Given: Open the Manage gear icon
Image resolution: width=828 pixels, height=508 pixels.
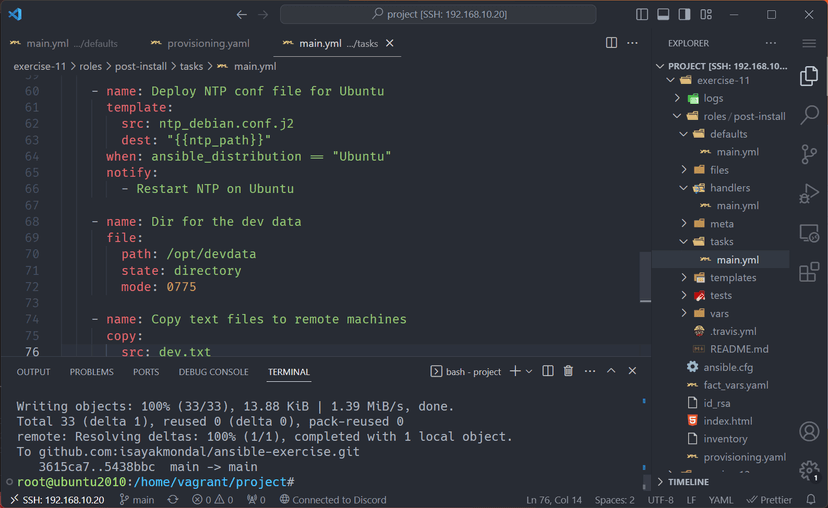Looking at the screenshot, I should point(808,470).
